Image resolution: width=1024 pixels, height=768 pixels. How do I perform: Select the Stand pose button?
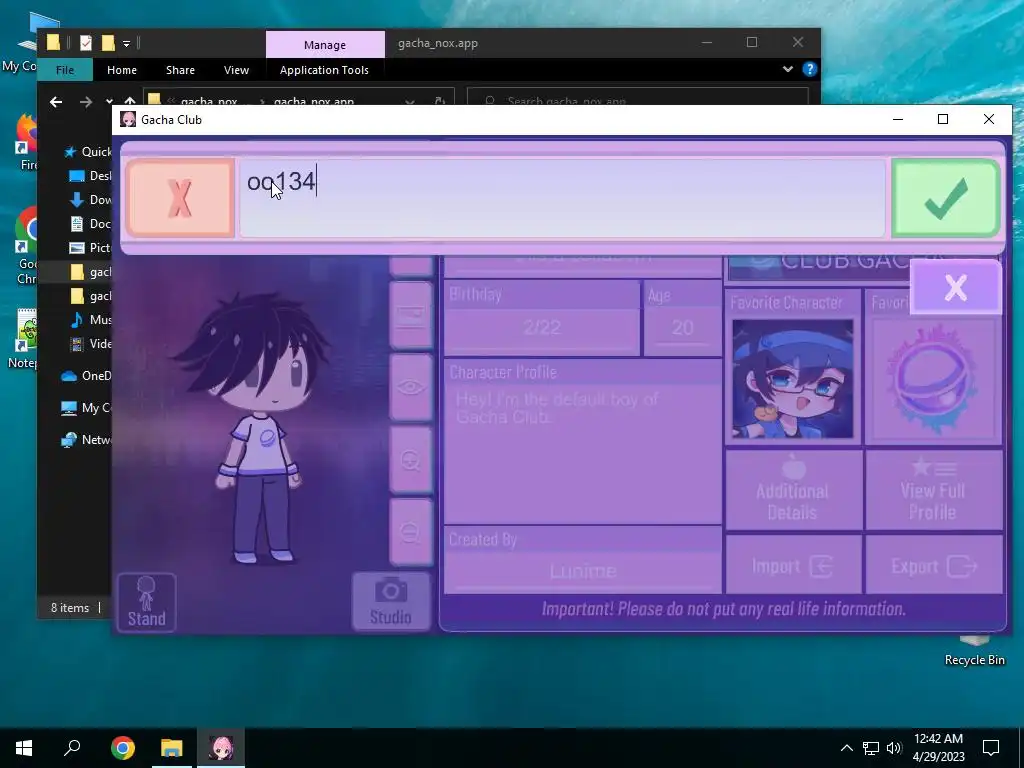point(146,602)
